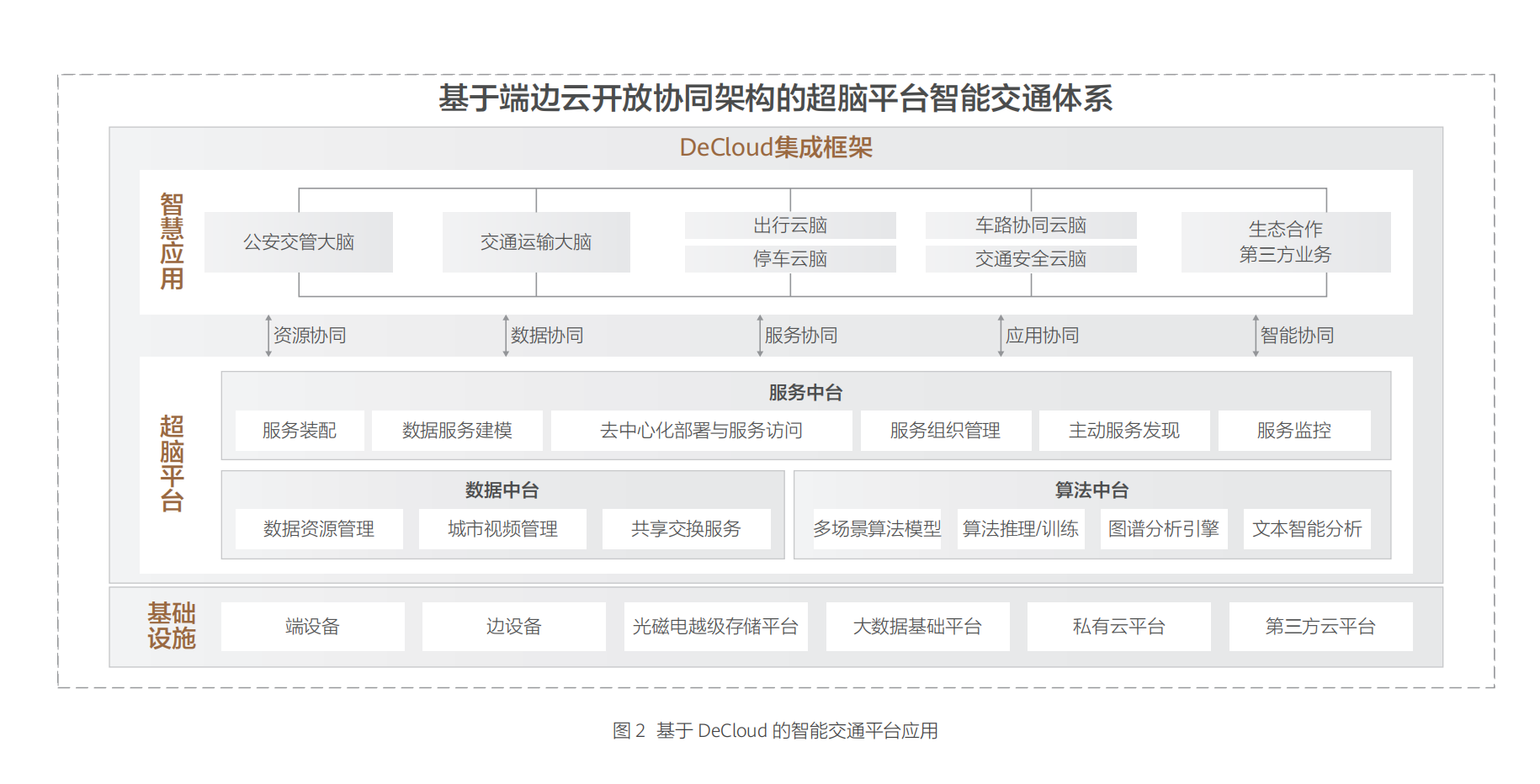Screen dimensions: 1540x784
Task: Open the 停车云脑 module
Action: tap(790, 259)
